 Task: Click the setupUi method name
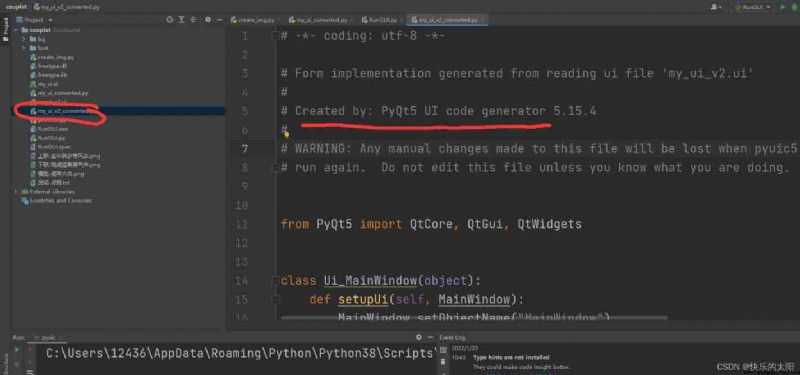[x=363, y=299]
